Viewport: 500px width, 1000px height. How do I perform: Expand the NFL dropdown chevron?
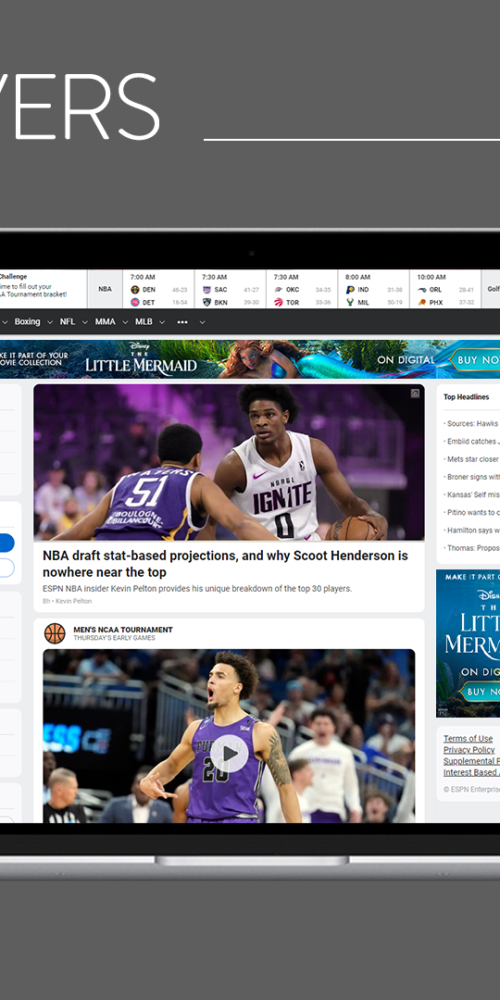tap(85, 323)
